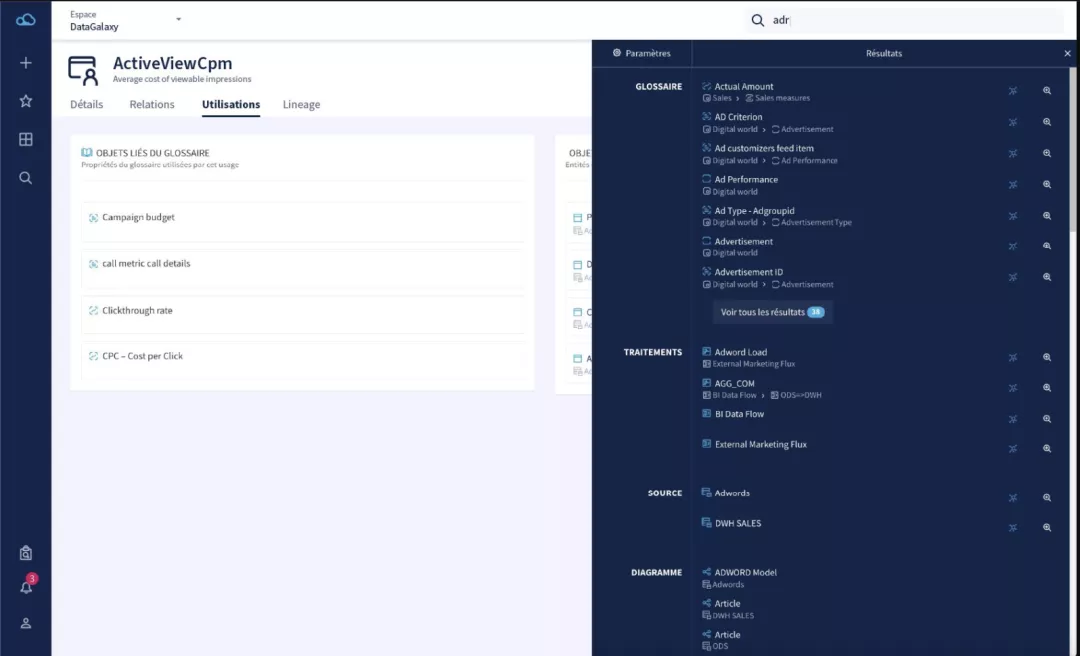Click zoom magnifier icon for Advertisement row
1080x656 pixels.
[1047, 246]
